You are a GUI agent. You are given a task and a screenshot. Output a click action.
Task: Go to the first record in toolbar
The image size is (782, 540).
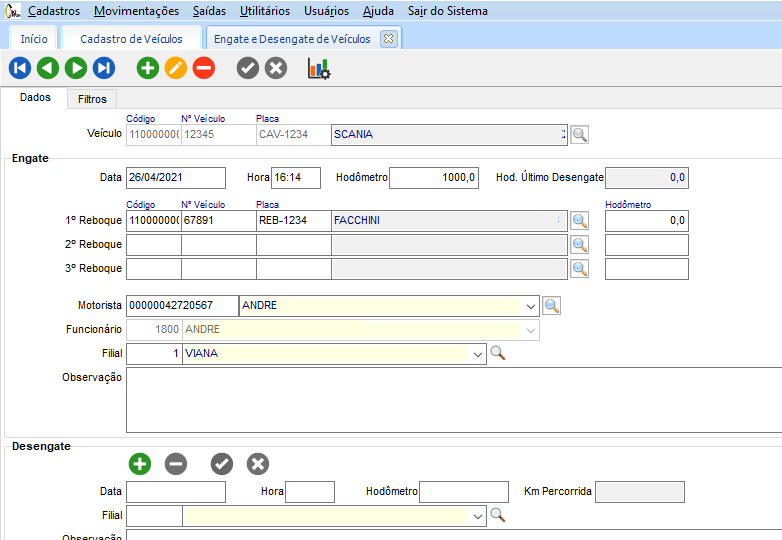click(x=19, y=68)
